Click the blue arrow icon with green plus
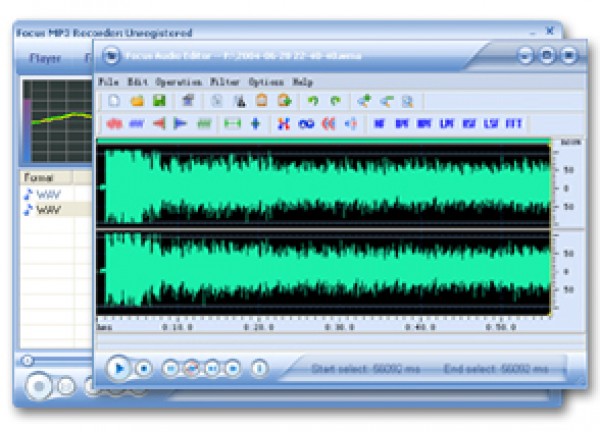The height and width of the screenshot is (432, 600). coord(364,101)
